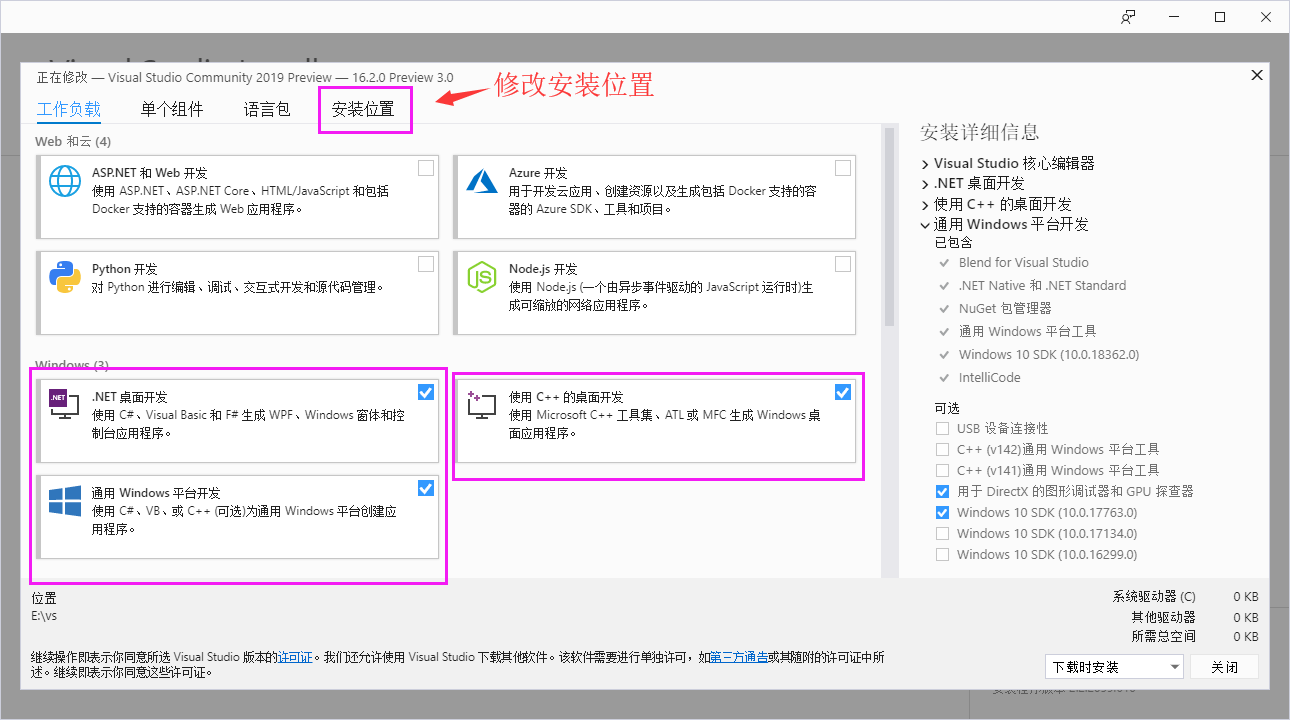Switch to the 安装位置 tab
The width and height of the screenshot is (1290, 720).
[363, 109]
